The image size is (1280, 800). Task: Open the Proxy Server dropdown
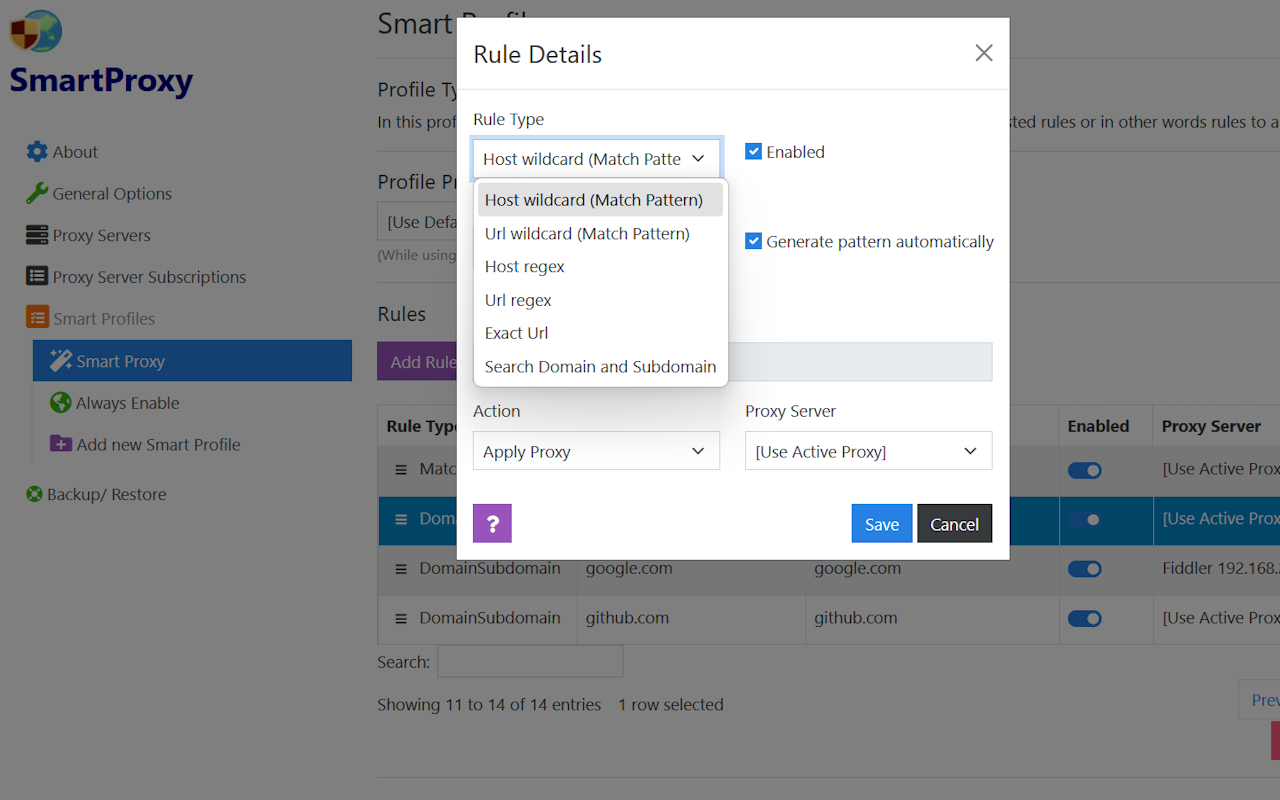coord(868,451)
